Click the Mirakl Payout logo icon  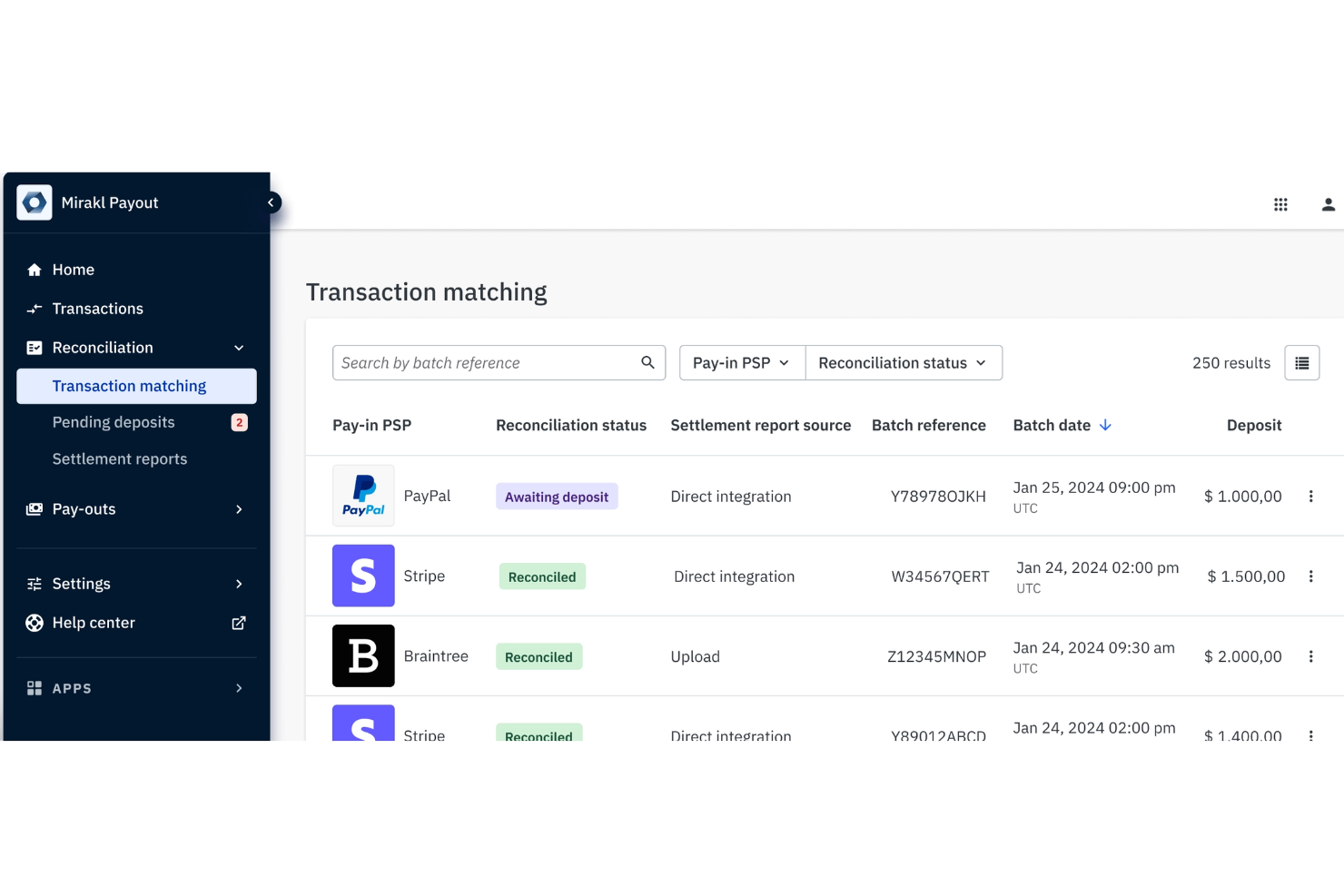(35, 202)
